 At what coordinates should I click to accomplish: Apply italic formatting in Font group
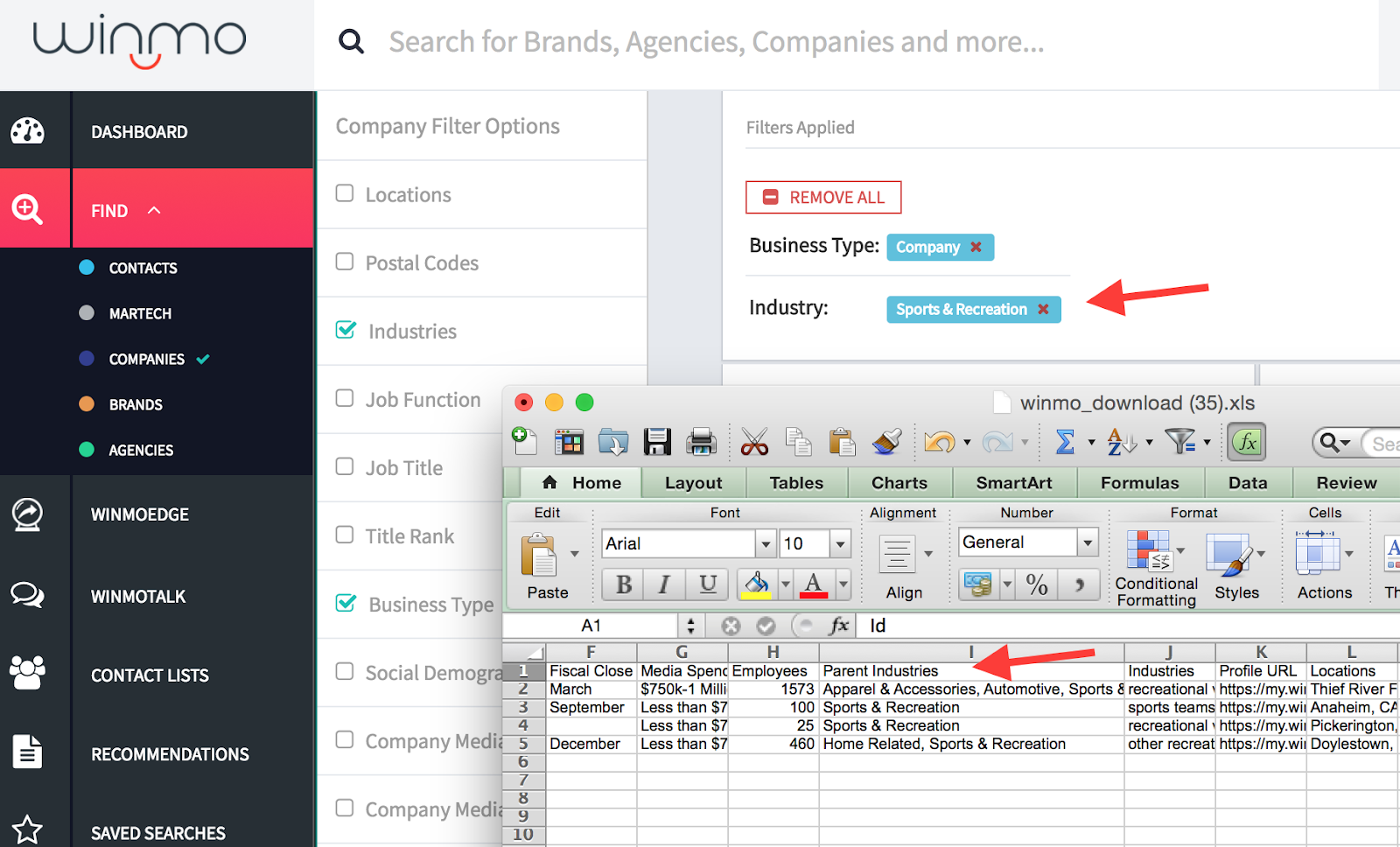point(664,584)
